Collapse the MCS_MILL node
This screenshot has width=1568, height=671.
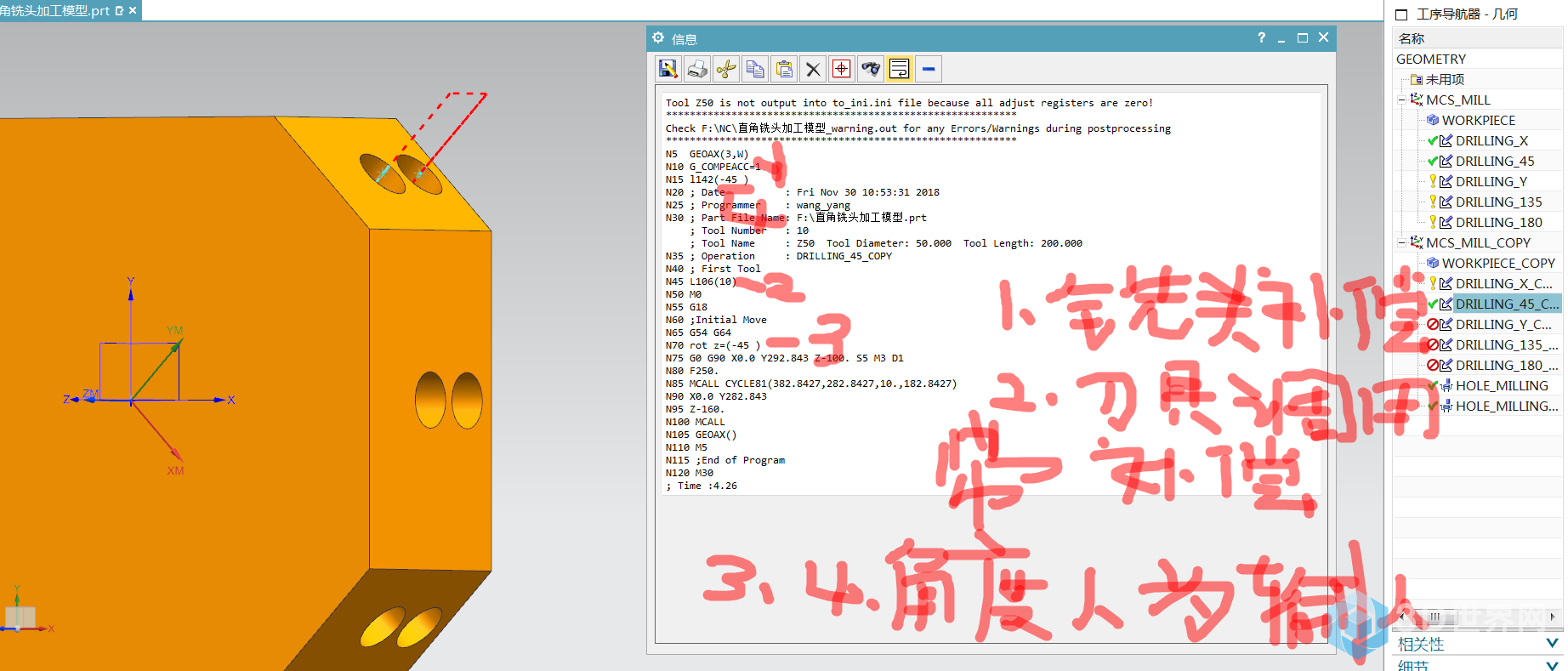[x=1401, y=100]
